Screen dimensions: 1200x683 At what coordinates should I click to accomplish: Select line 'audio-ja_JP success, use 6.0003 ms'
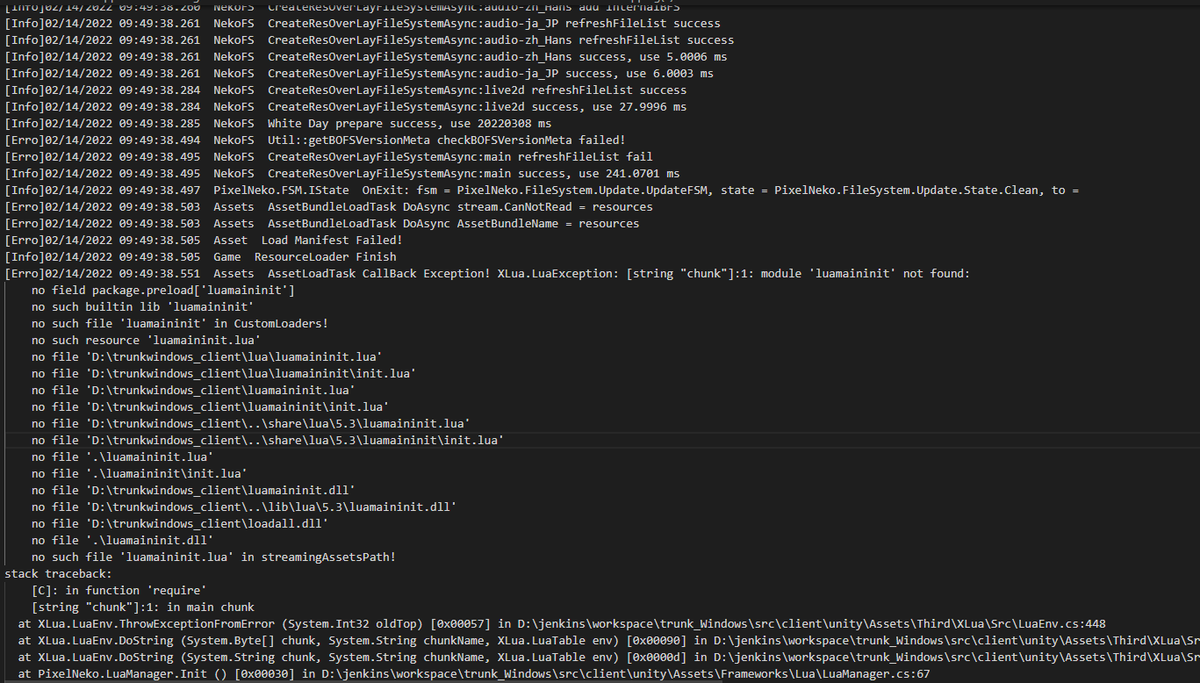click(359, 73)
